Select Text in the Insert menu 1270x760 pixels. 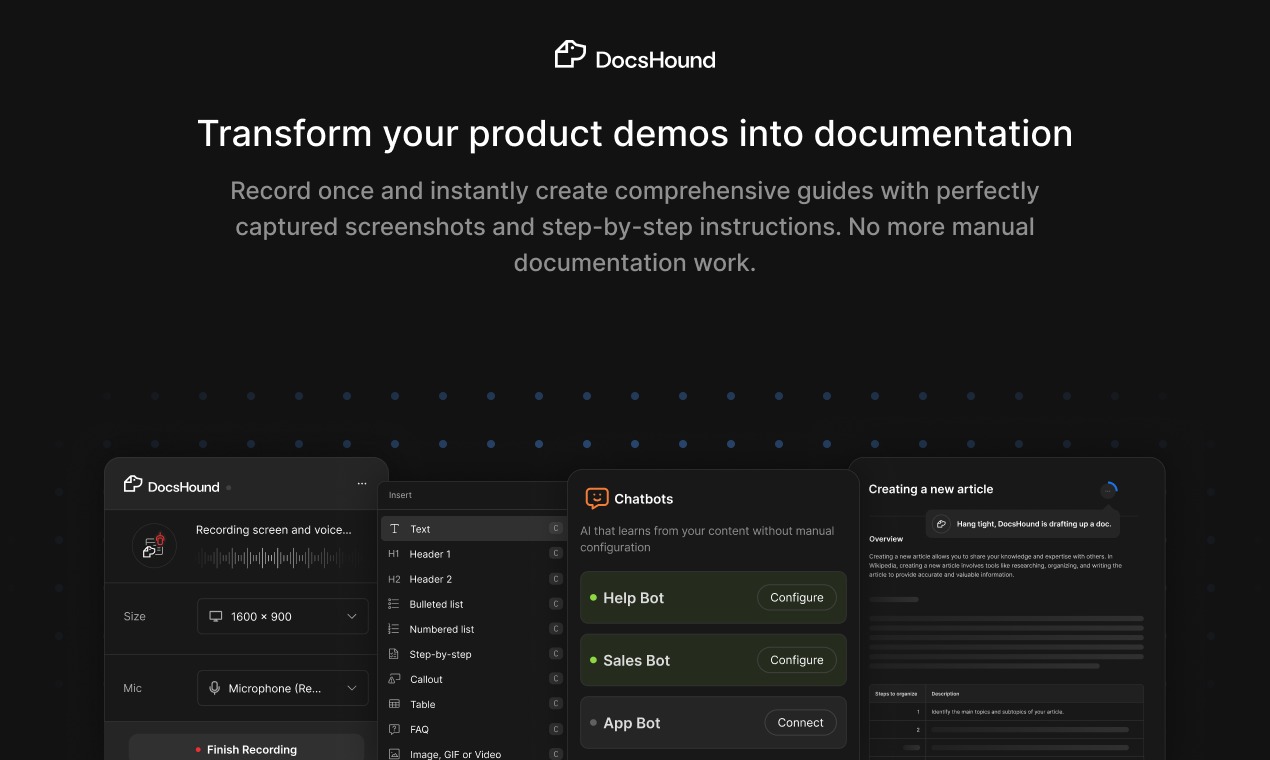(x=474, y=529)
